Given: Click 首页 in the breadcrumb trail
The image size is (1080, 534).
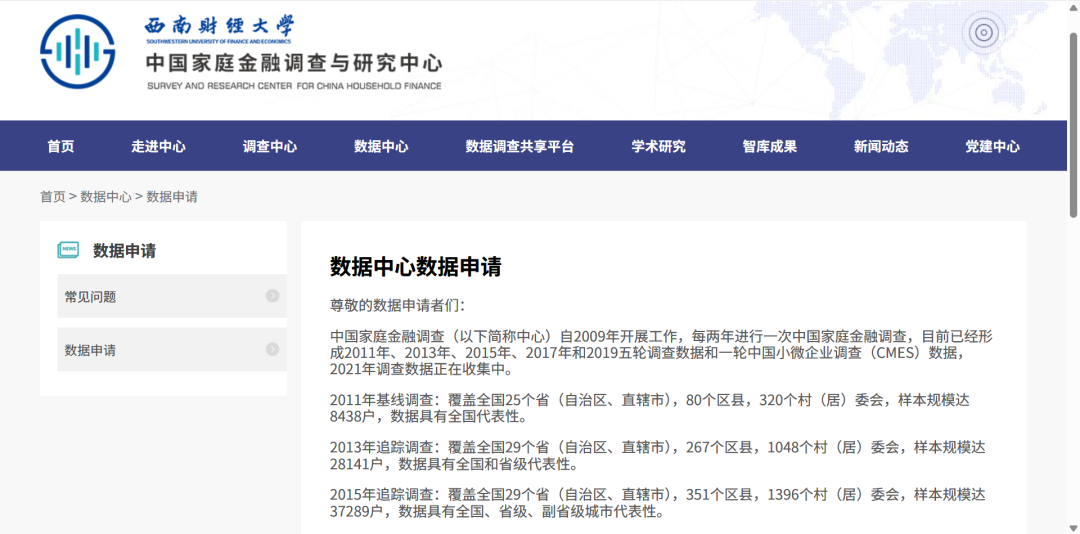Looking at the screenshot, I should 52,197.
